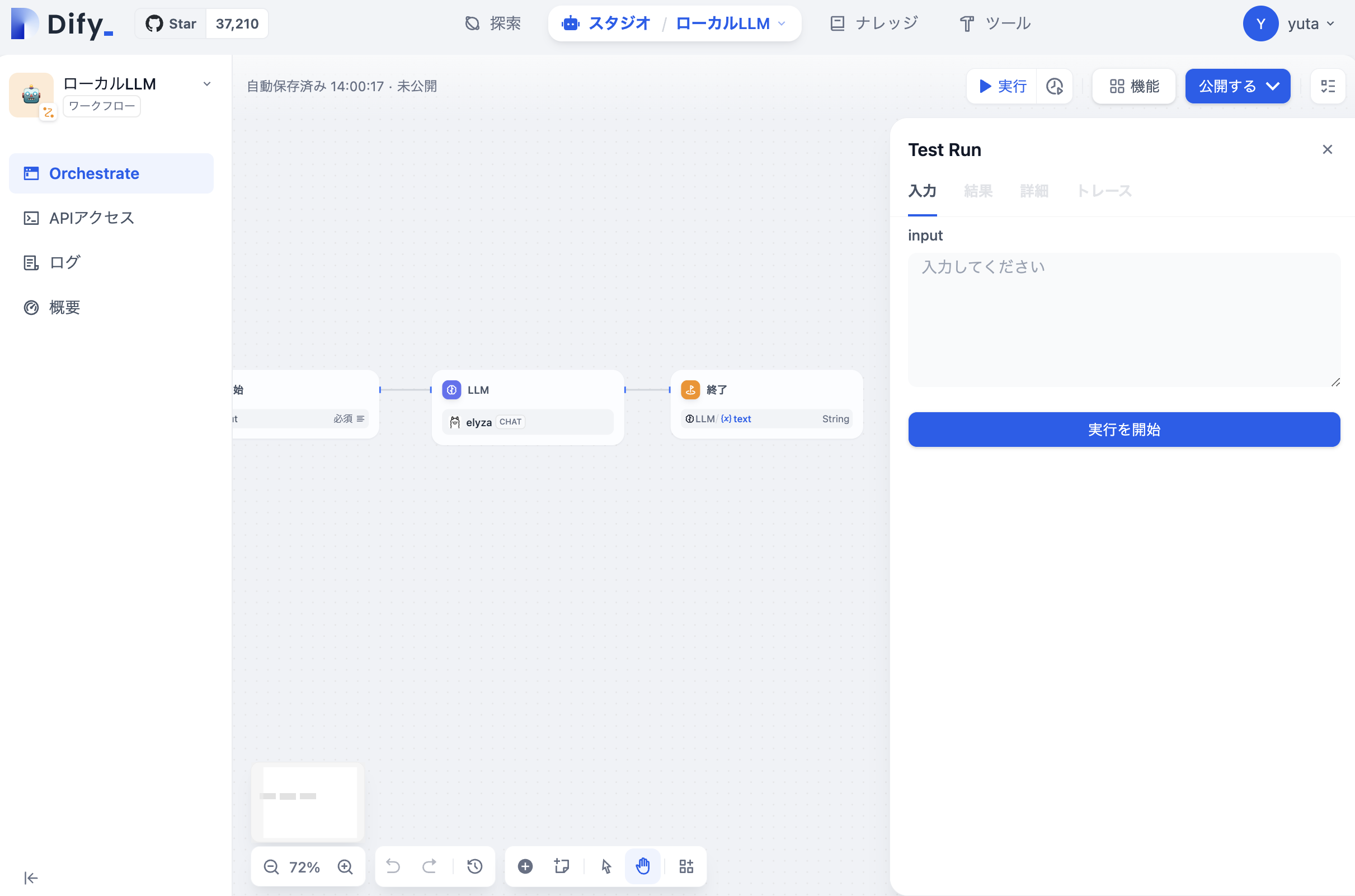This screenshot has width=1355, height=896.
Task: Click the undo arrow icon
Action: (393, 866)
